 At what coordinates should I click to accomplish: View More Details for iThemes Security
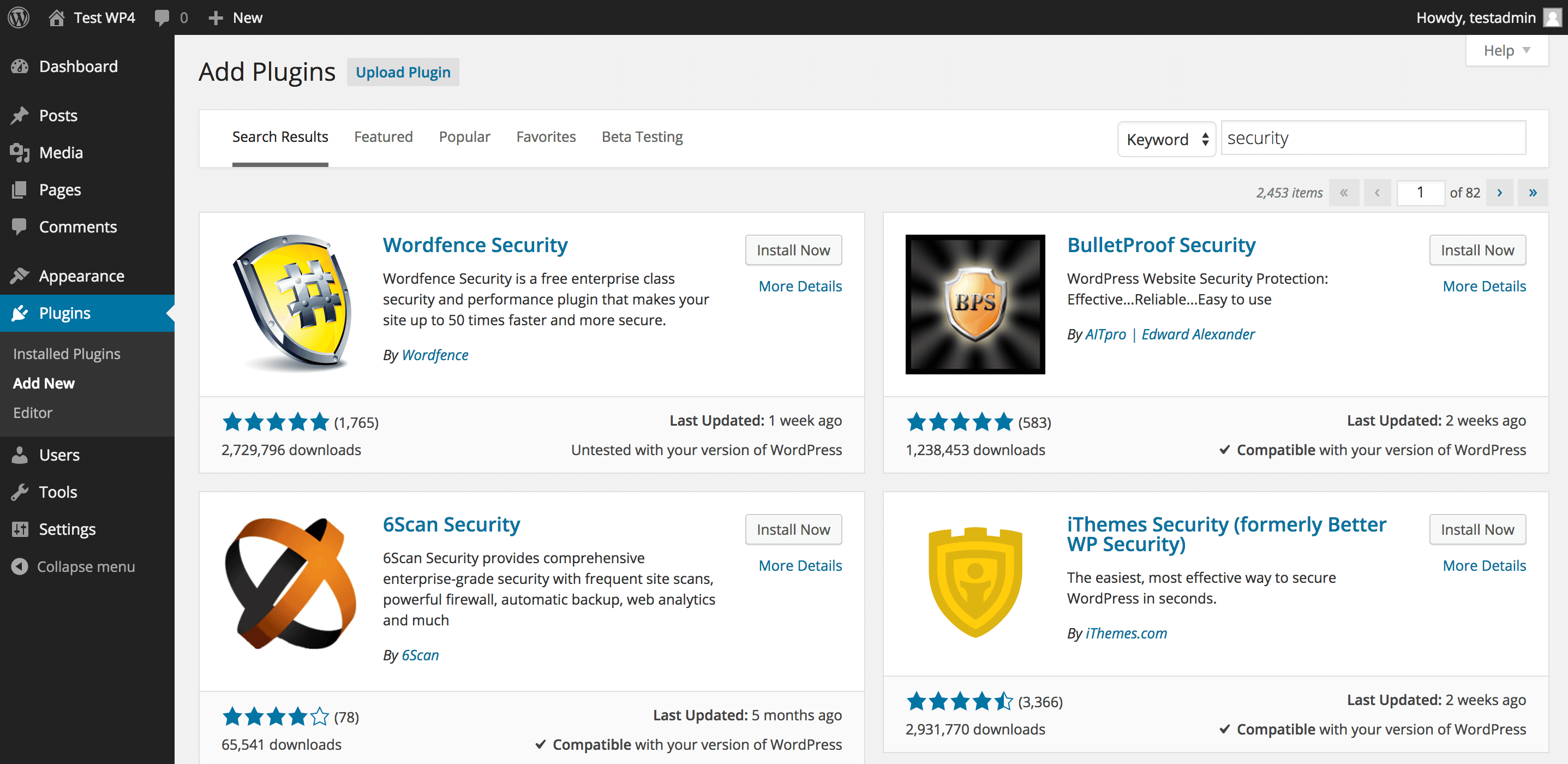click(1484, 565)
